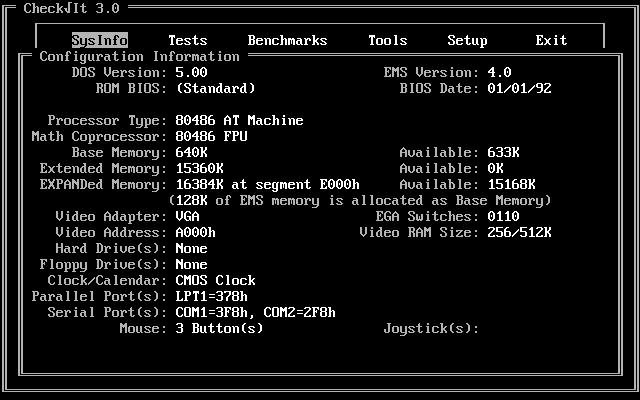Screen dimensions: 640x400
Task: Click the BIOS Date 01/01/92
Action: (519, 88)
